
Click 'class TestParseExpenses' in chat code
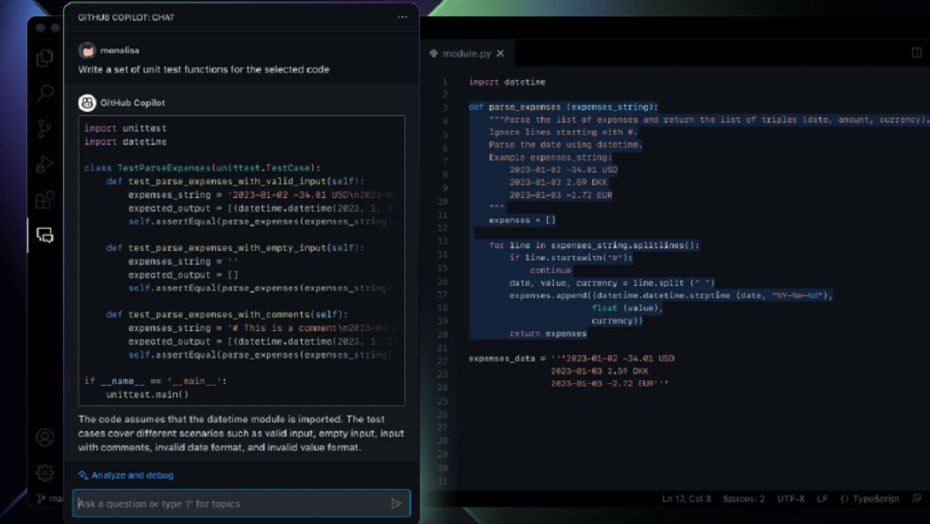pos(202,168)
